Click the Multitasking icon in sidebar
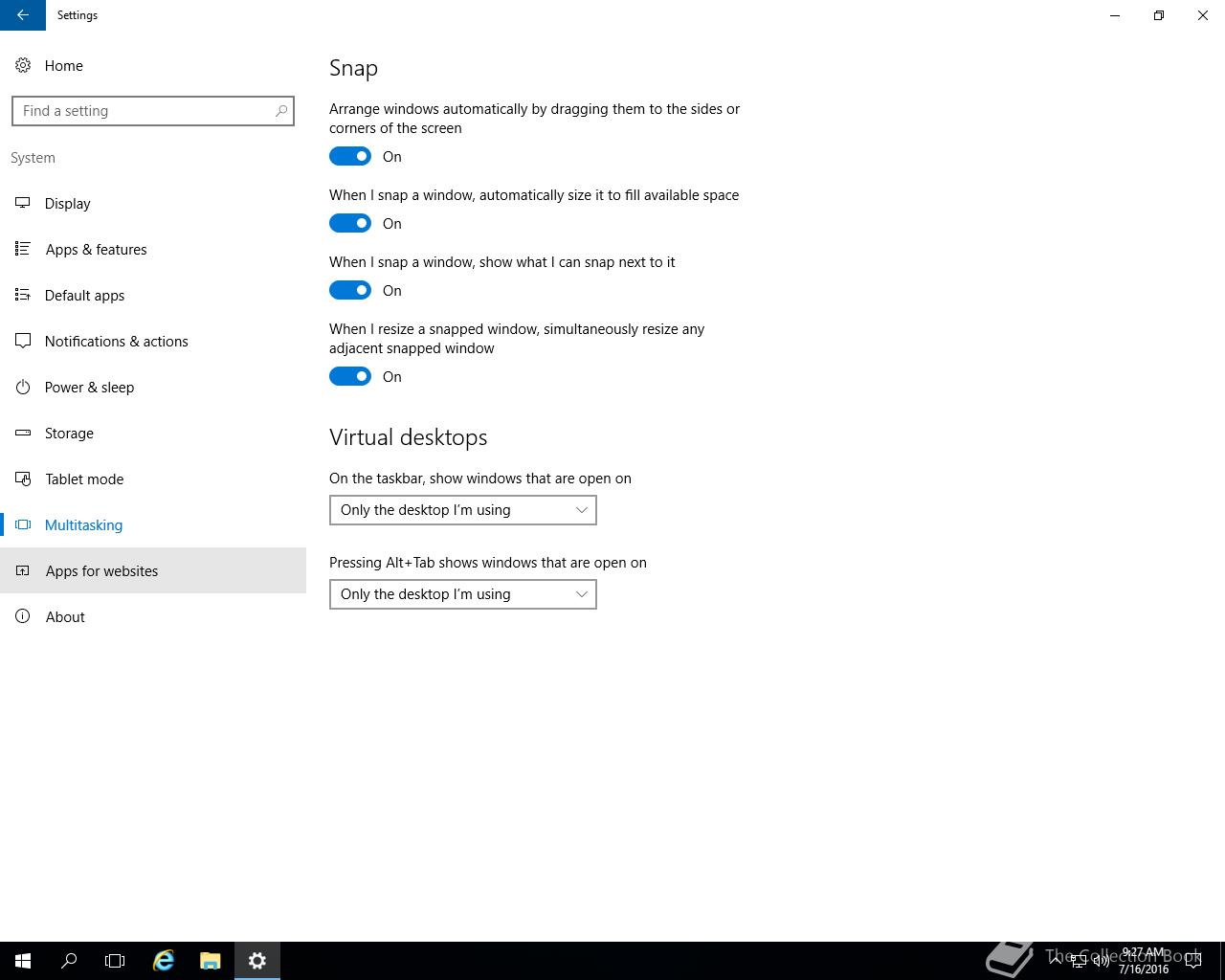Image resolution: width=1225 pixels, height=980 pixels. pyautogui.click(x=23, y=524)
